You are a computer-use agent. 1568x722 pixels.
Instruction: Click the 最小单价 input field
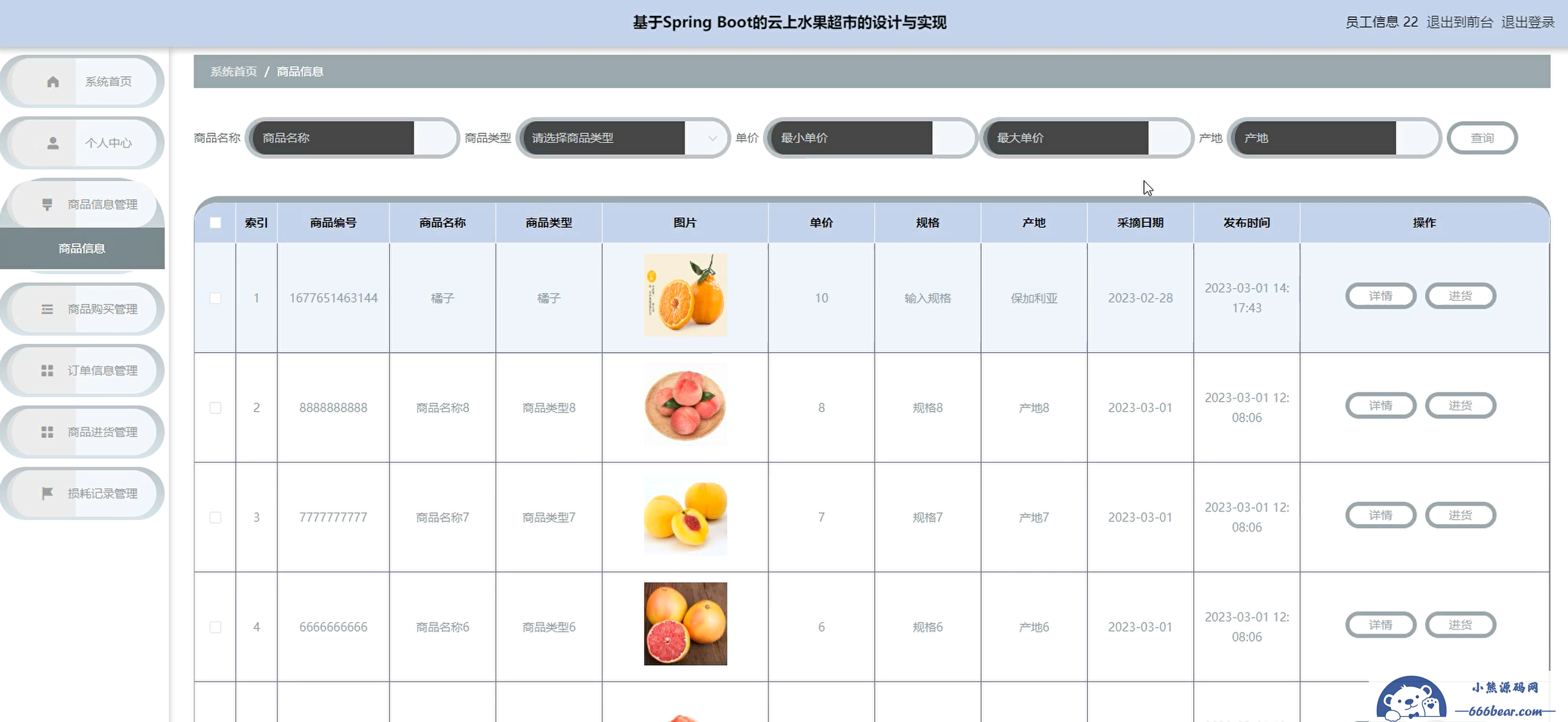(870, 138)
